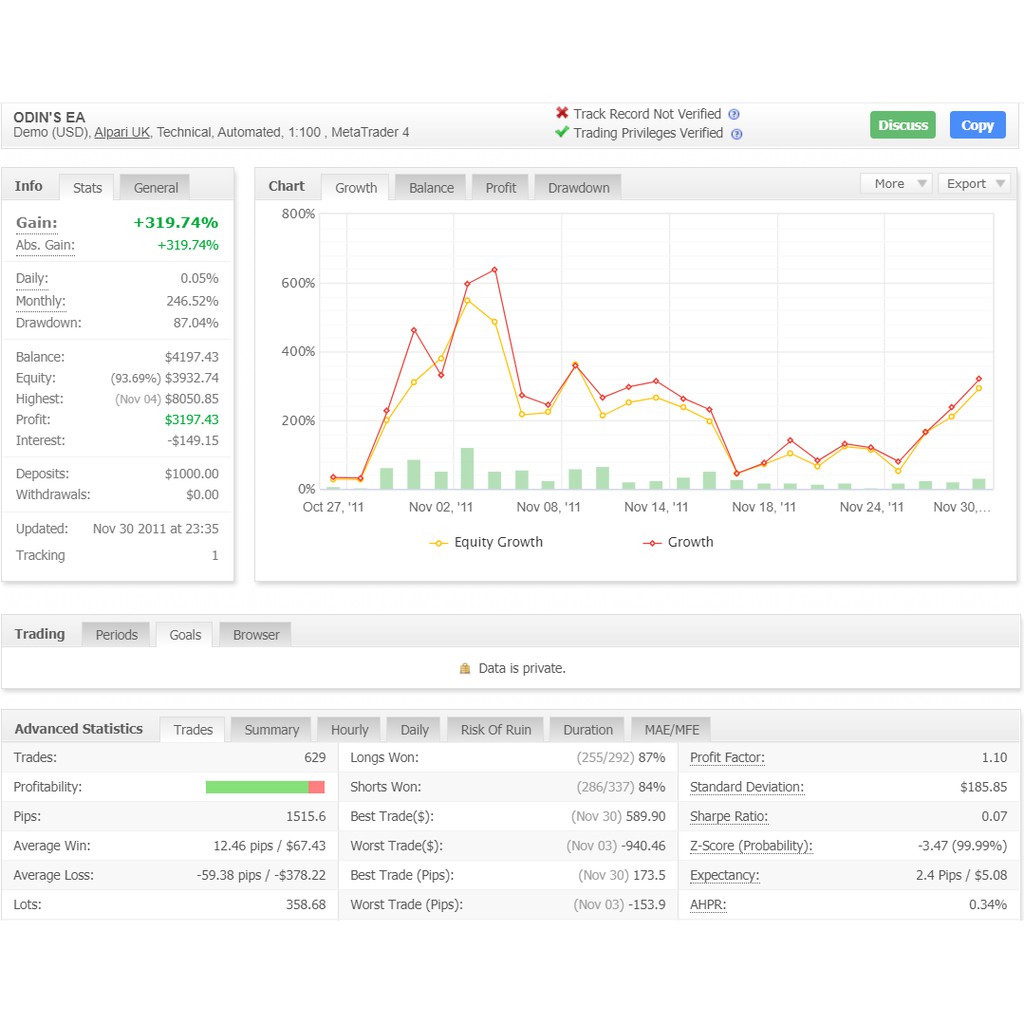
Task: Select the General info tab
Action: (156, 188)
